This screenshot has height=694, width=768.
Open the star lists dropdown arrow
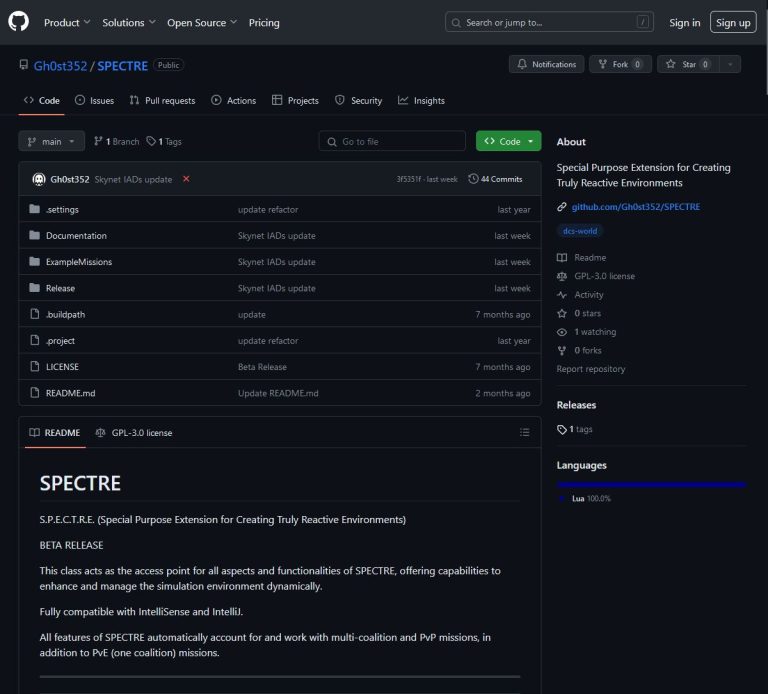coord(730,64)
